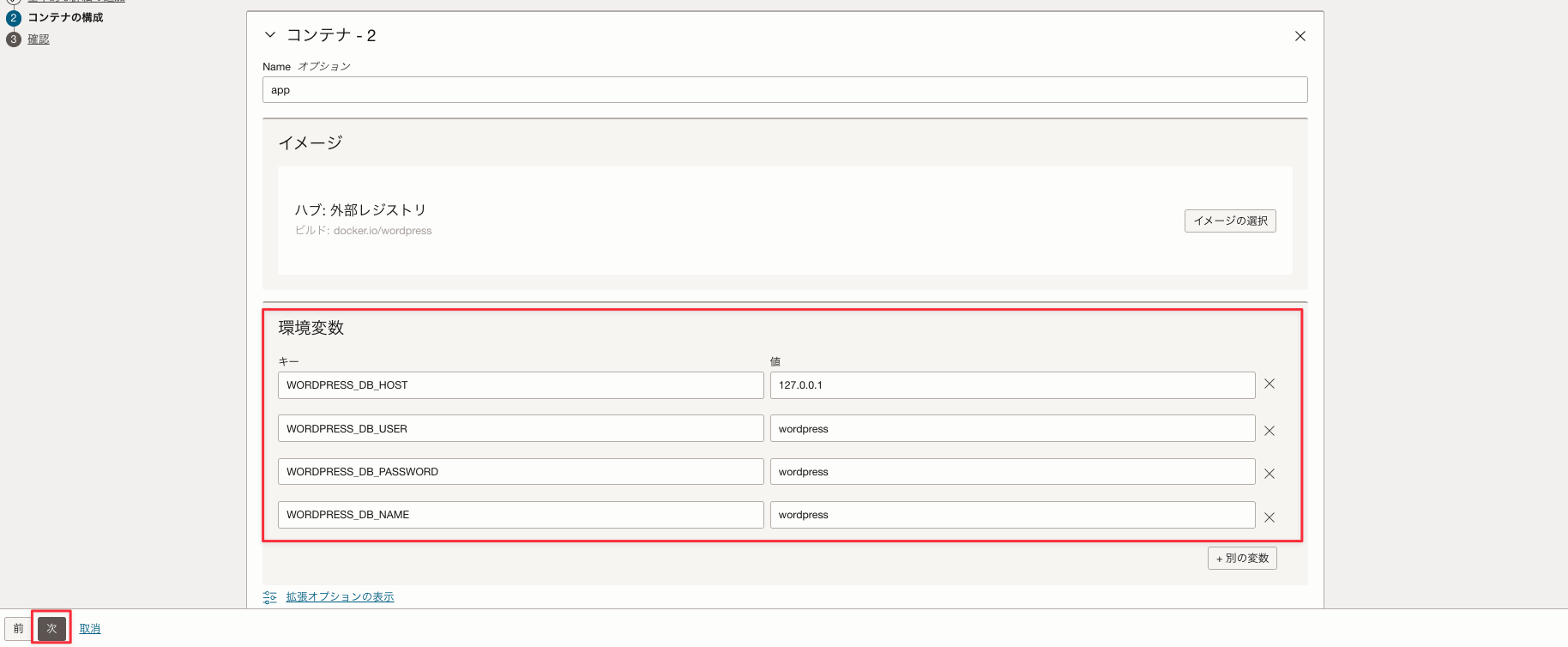Cancel the wizard via 取消 link
The height and width of the screenshot is (647, 1568).
[90, 629]
